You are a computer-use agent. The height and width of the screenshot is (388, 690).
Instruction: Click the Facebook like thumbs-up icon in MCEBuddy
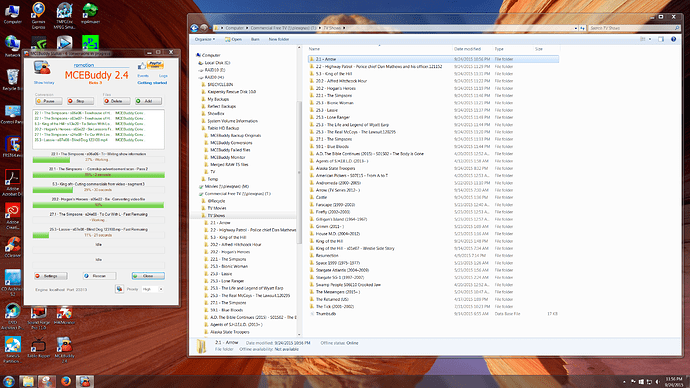coord(142,66)
